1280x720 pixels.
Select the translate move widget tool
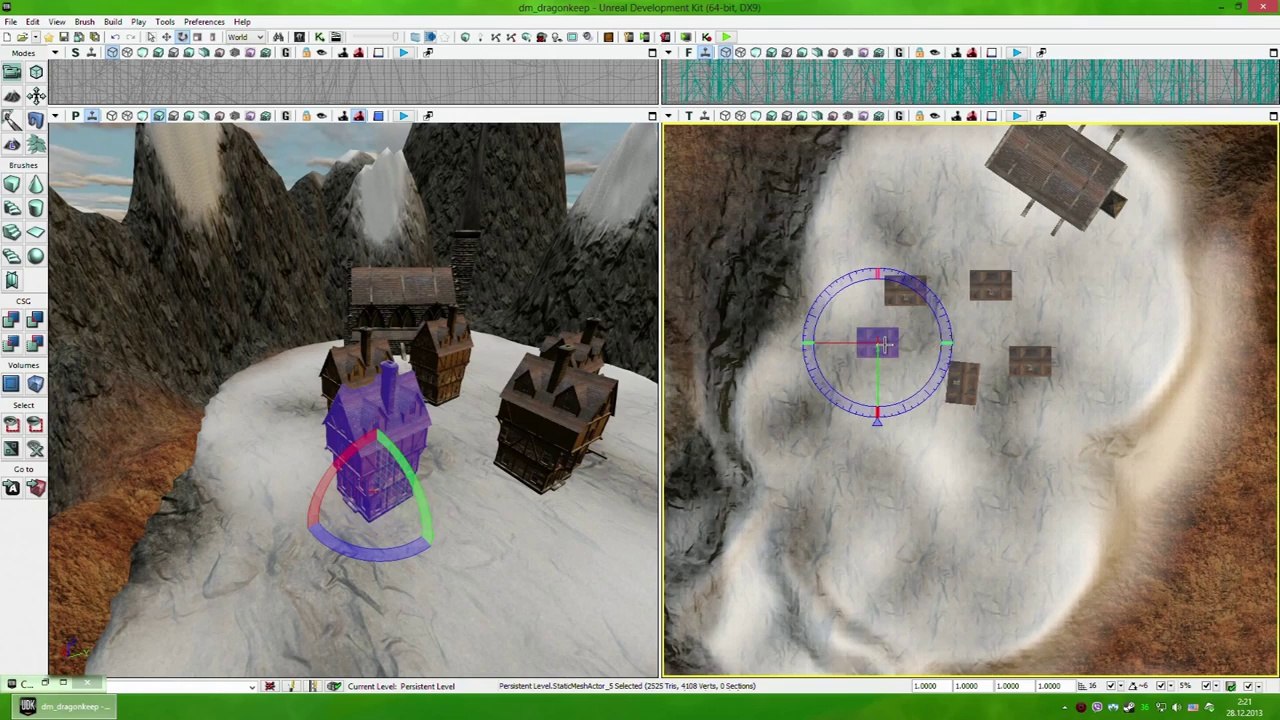tap(166, 37)
